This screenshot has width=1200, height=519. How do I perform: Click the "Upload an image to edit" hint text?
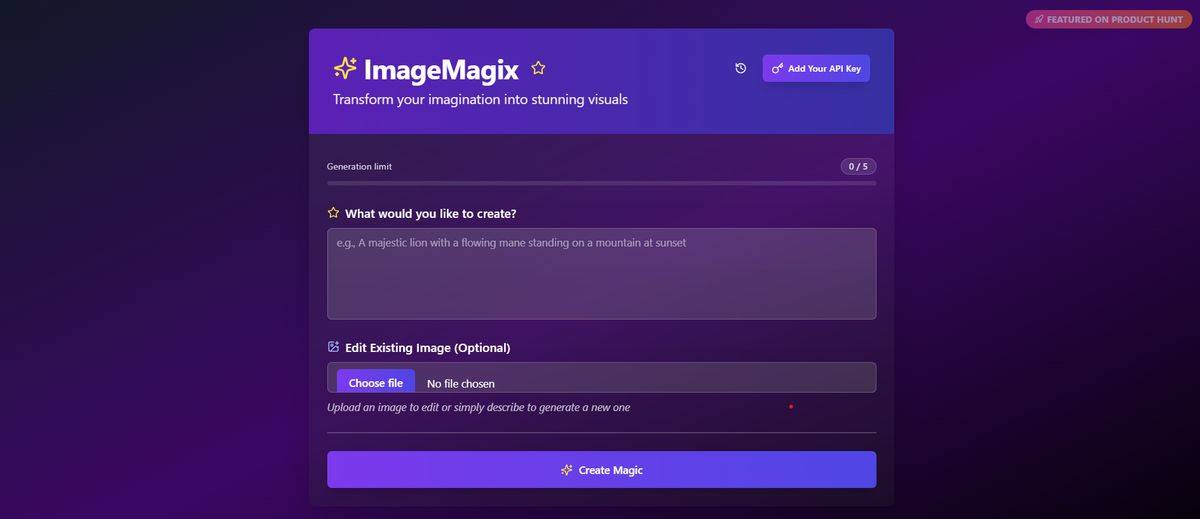pyautogui.click(x=479, y=407)
